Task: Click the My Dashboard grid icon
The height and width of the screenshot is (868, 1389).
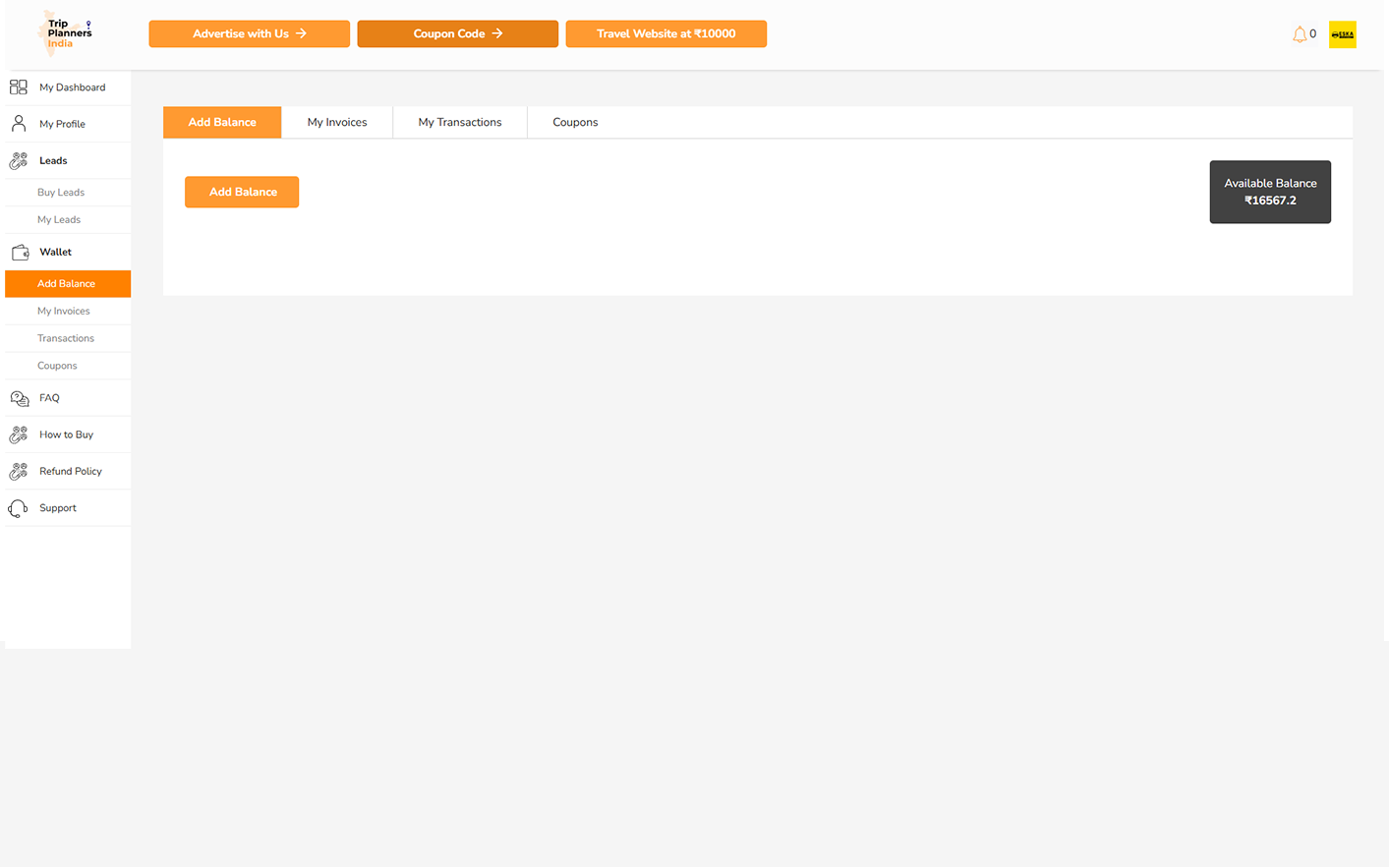Action: click(x=19, y=87)
